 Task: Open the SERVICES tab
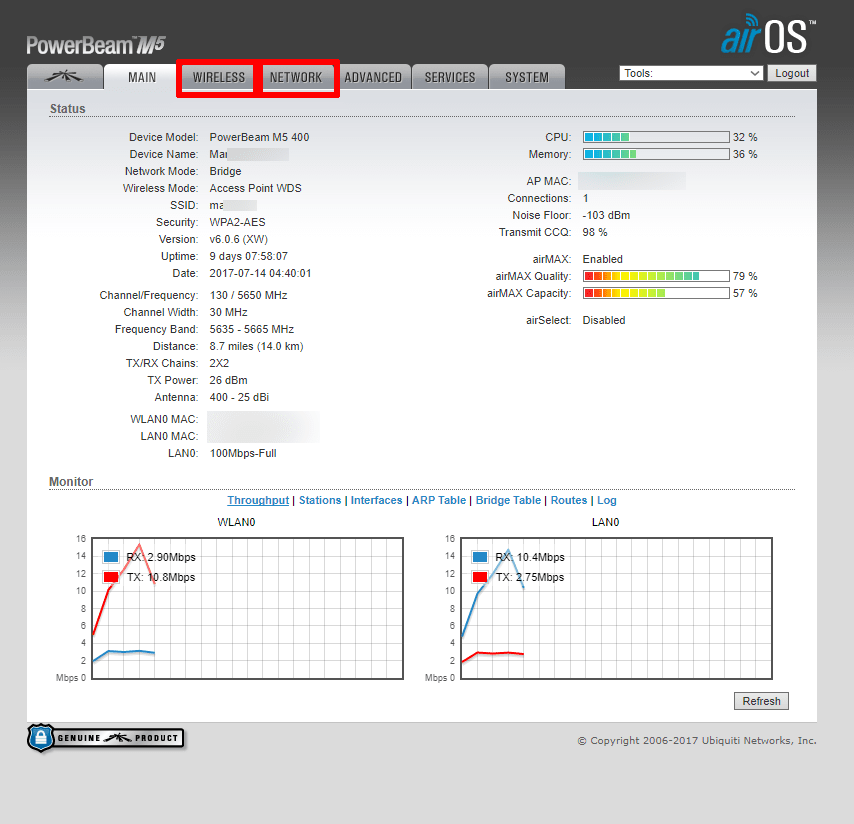[x=450, y=77]
